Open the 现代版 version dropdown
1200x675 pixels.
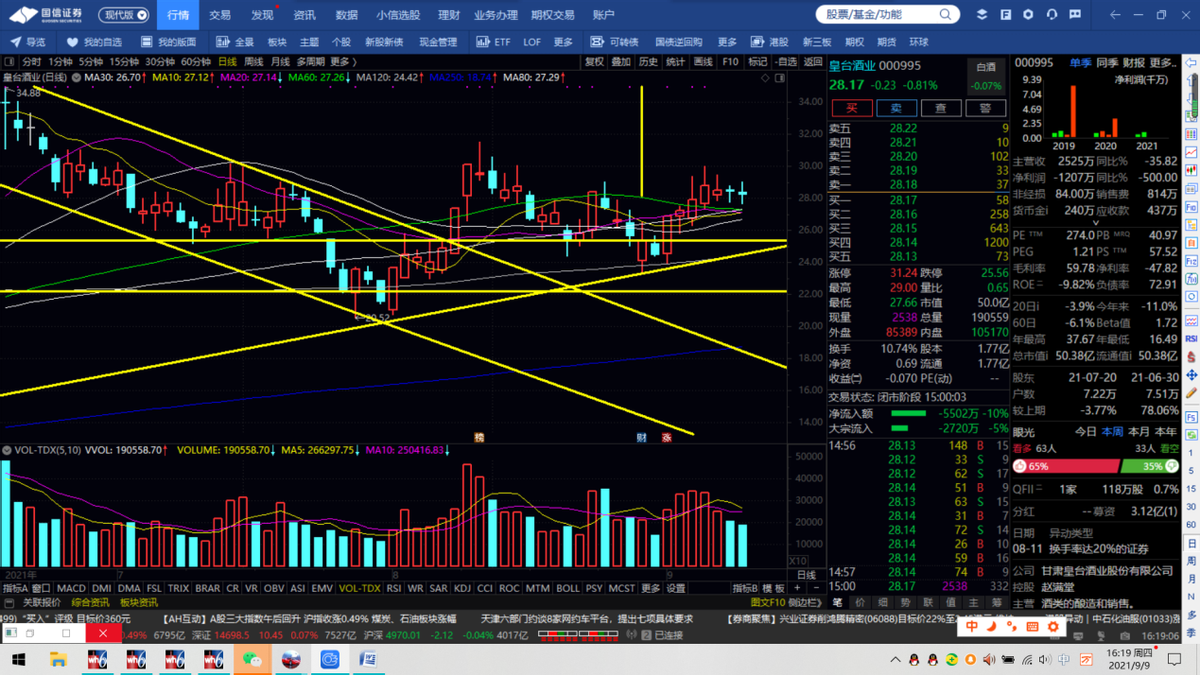[125, 15]
